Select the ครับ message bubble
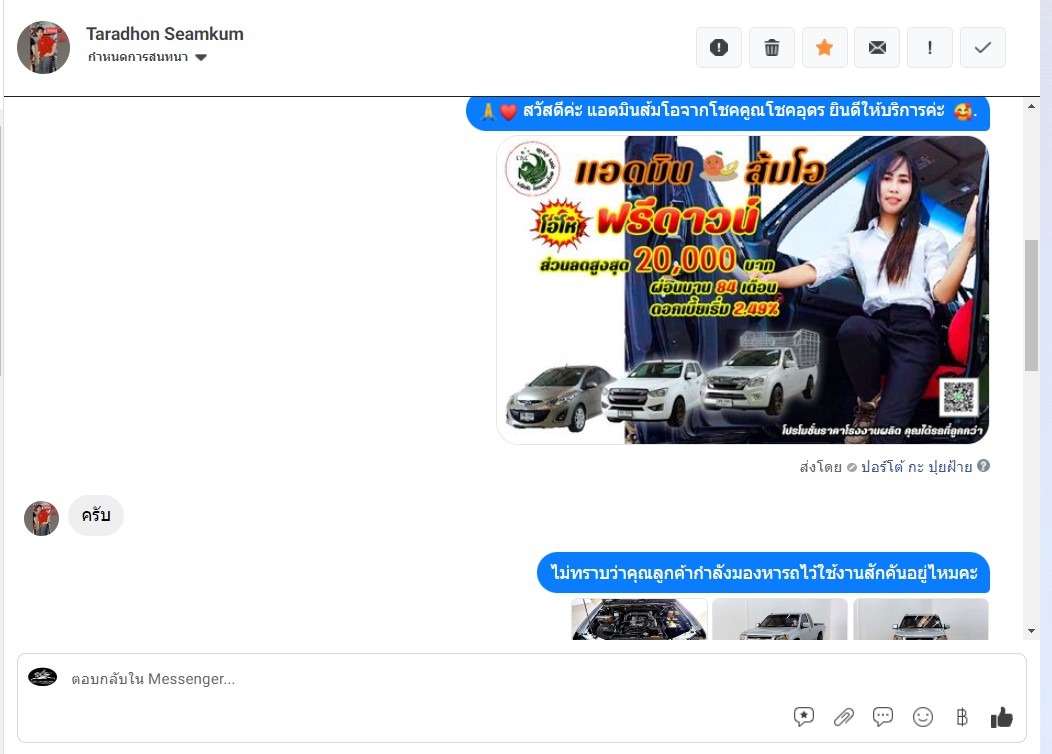The height and width of the screenshot is (754, 1052). 96,515
